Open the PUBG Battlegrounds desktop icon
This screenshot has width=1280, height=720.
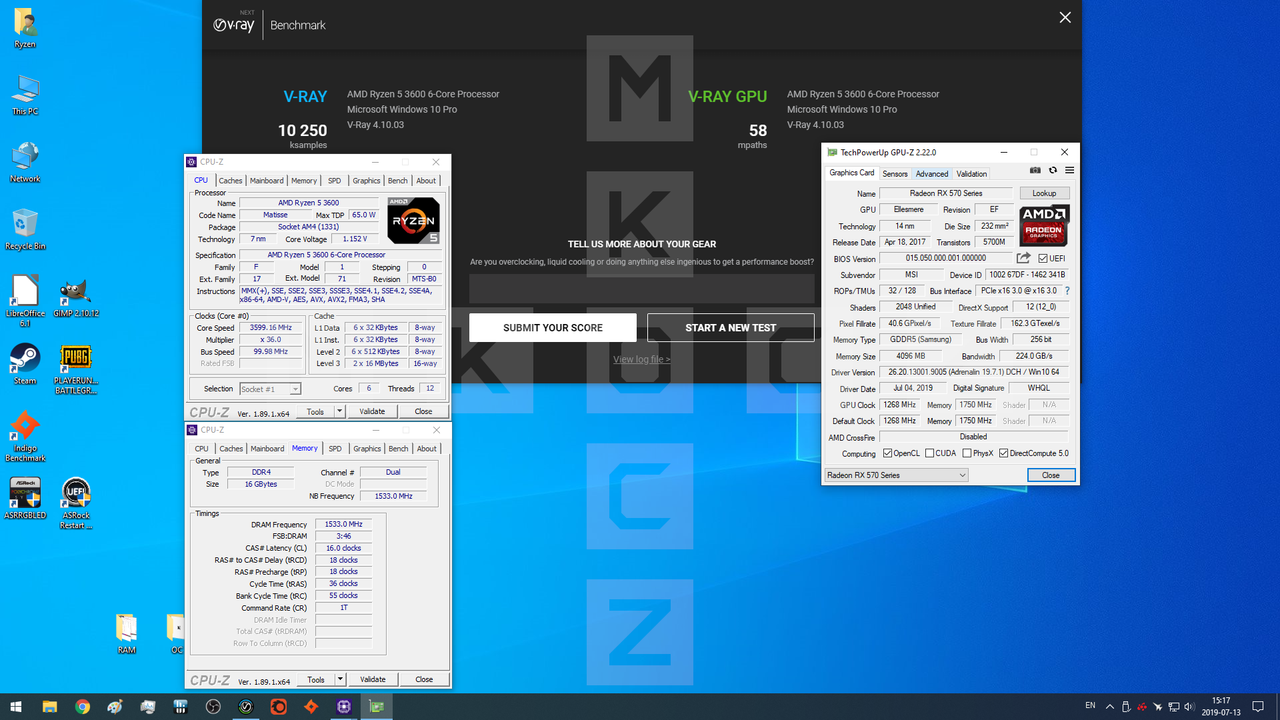click(x=76, y=368)
